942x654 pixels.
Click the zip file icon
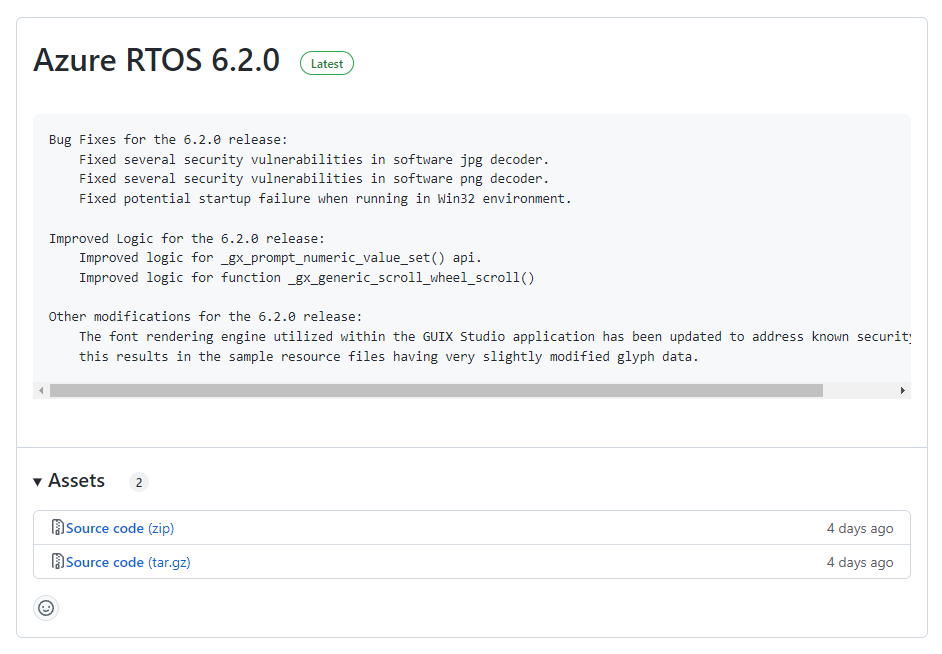pos(58,527)
